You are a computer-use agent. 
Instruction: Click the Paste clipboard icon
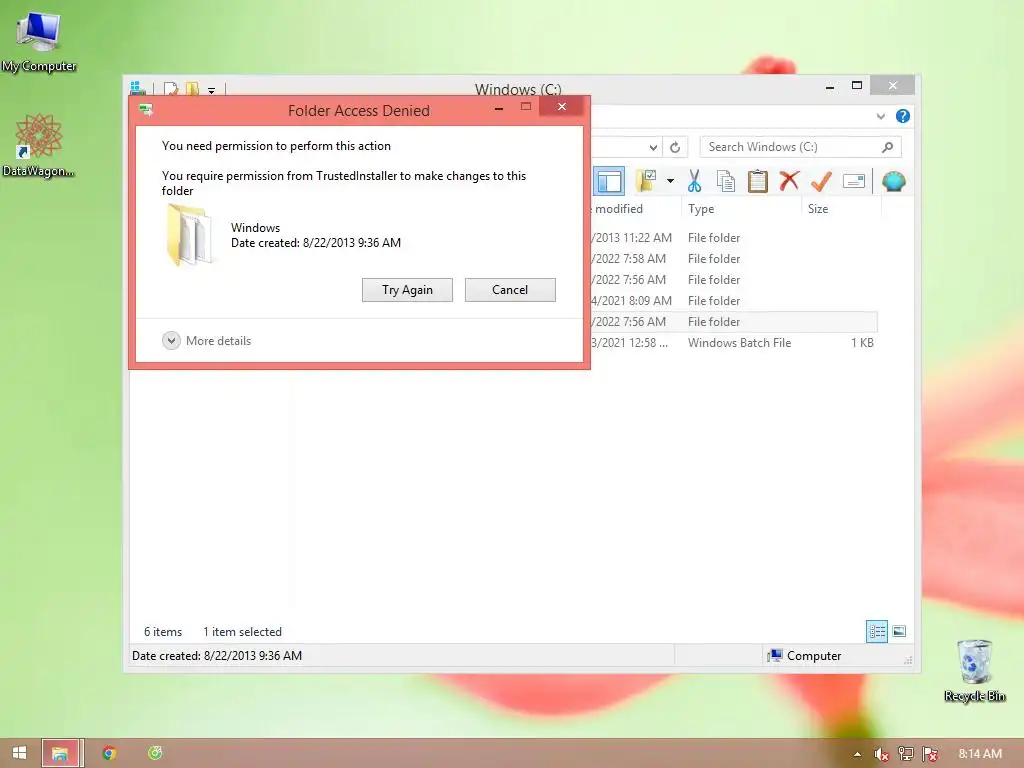(x=758, y=181)
